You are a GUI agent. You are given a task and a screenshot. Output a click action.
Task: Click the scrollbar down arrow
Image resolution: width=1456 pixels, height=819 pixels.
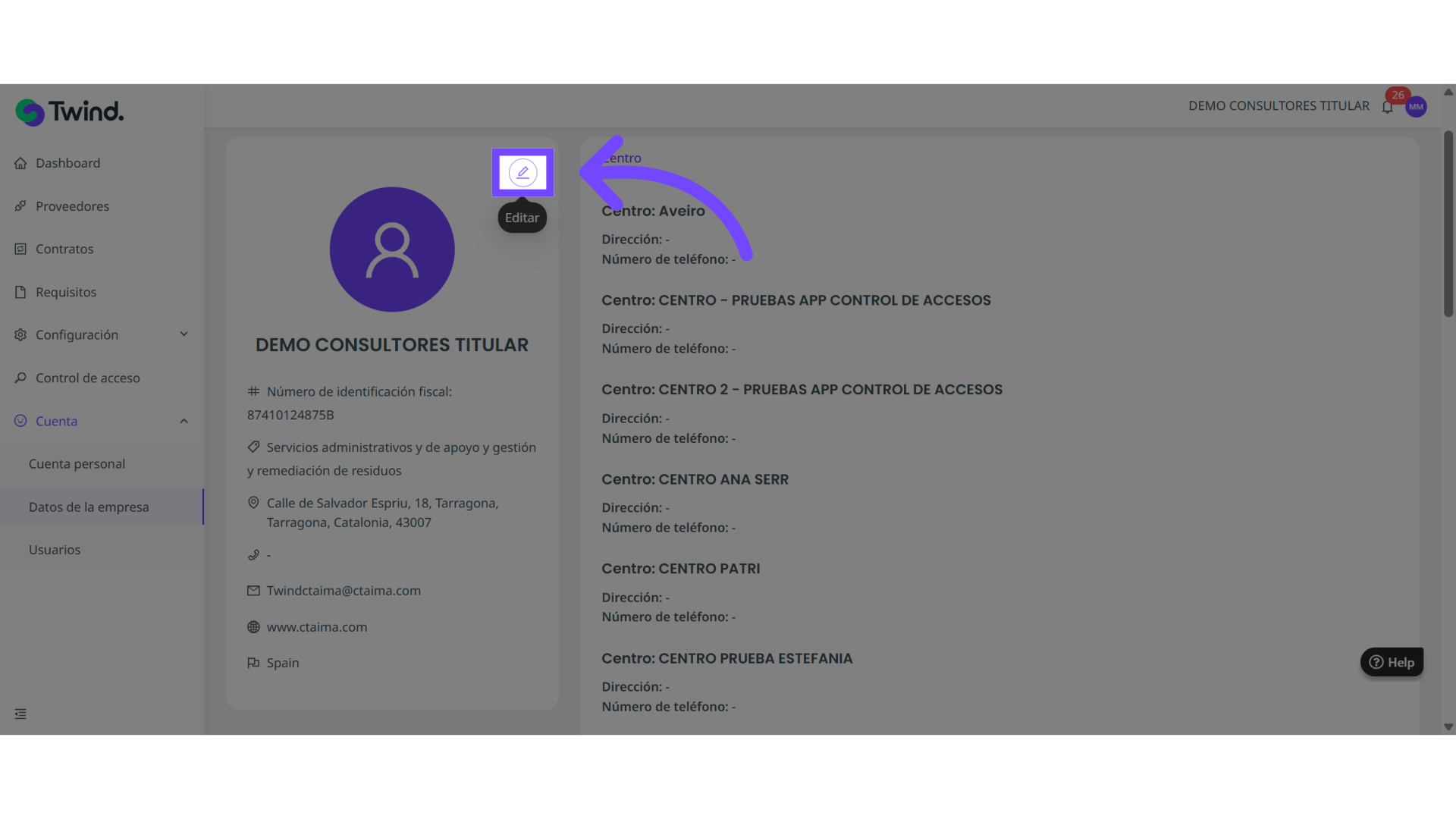[1448, 727]
